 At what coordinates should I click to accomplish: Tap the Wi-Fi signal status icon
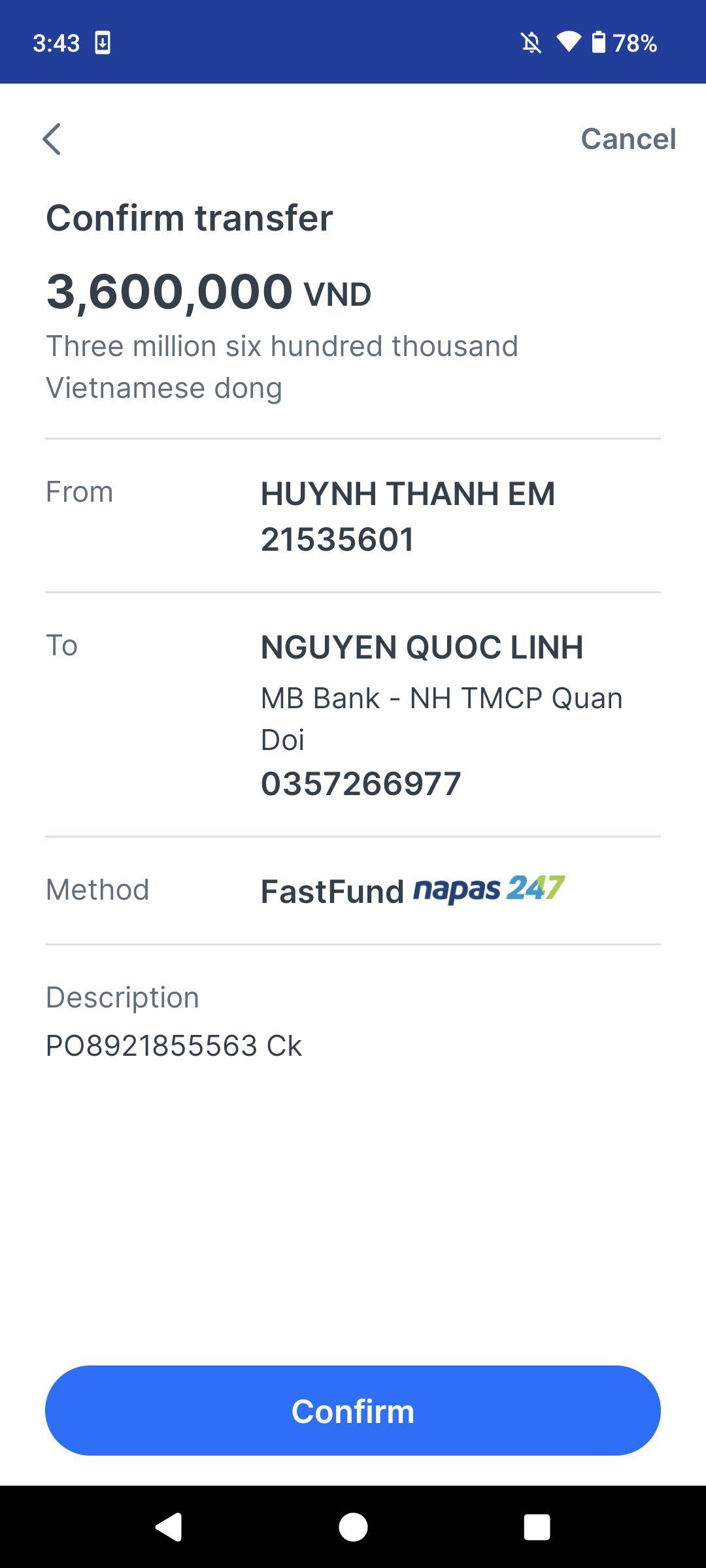coord(568,42)
